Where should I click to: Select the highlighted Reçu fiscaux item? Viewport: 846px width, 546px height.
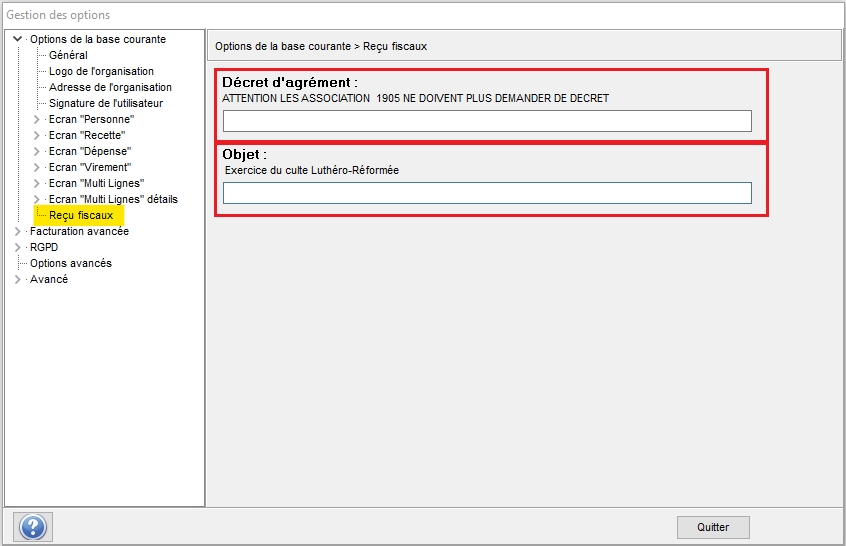(81, 216)
